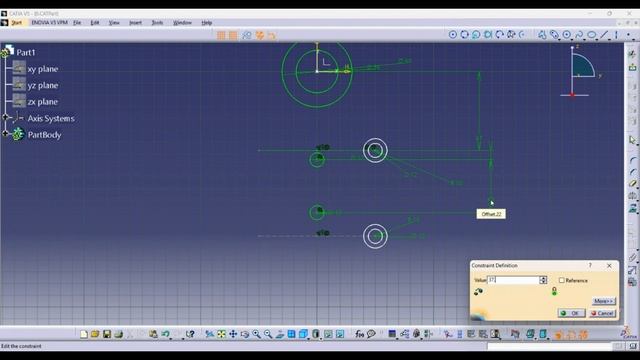
Task: Click the normal view blue square icon
Action: (x=291, y=334)
